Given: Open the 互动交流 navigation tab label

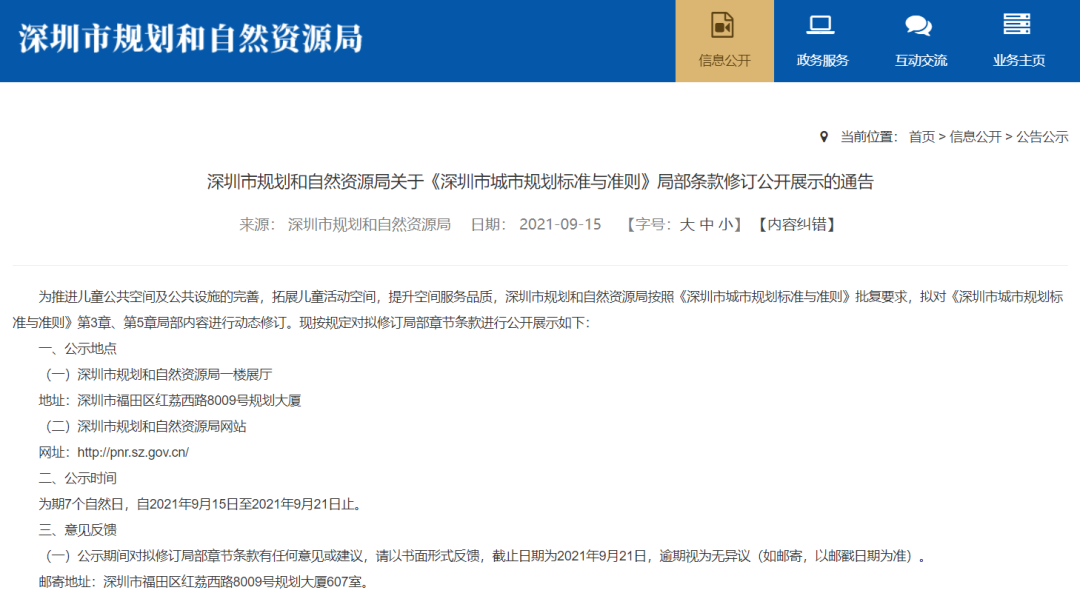Looking at the screenshot, I should coord(921,61).
